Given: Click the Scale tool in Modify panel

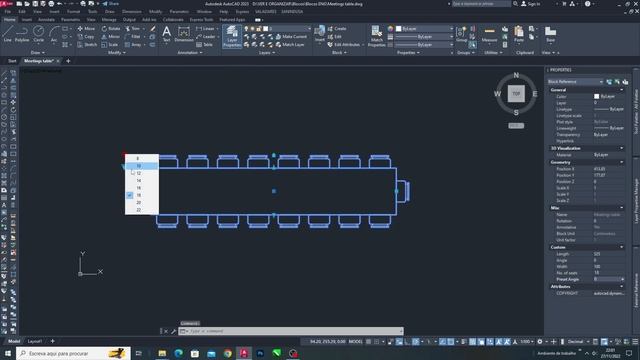Looking at the screenshot, I should [x=109, y=44].
